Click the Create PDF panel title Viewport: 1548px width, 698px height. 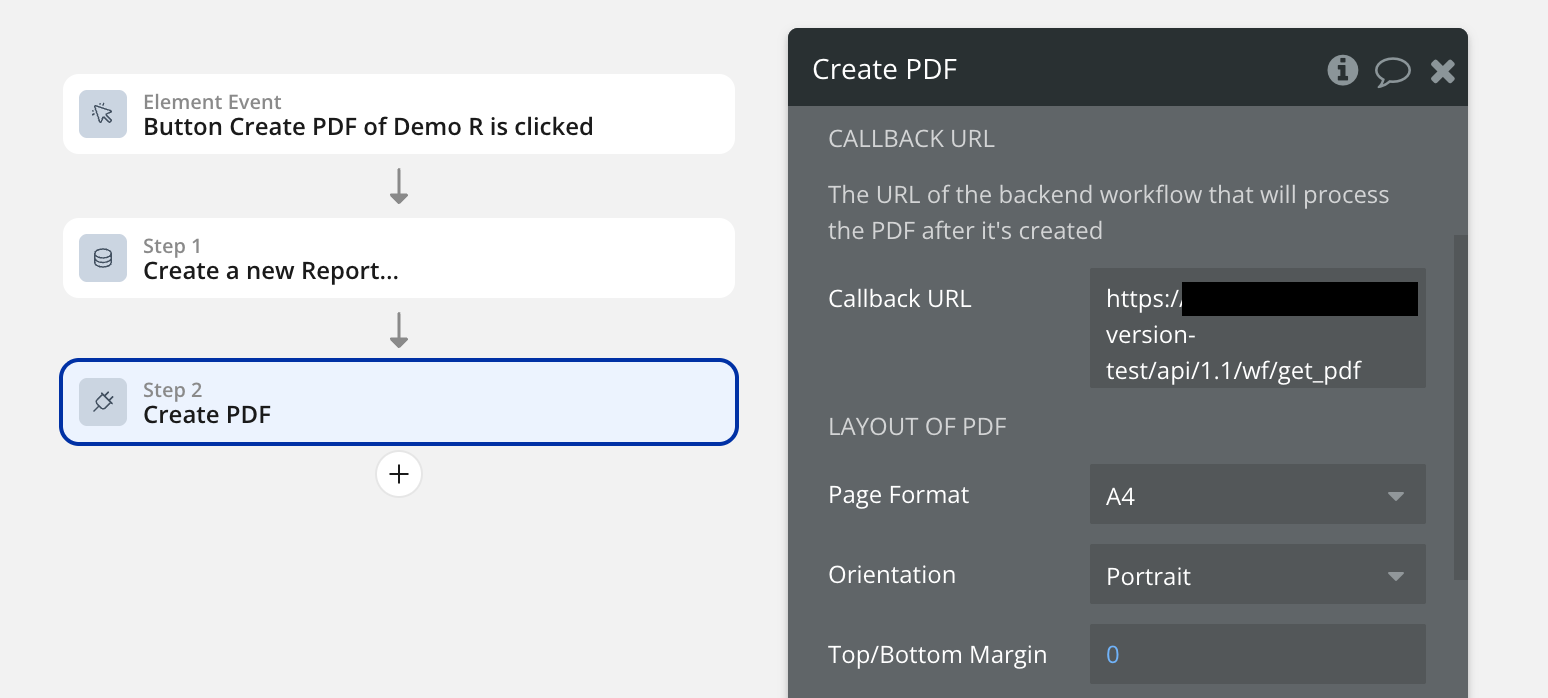(x=885, y=70)
